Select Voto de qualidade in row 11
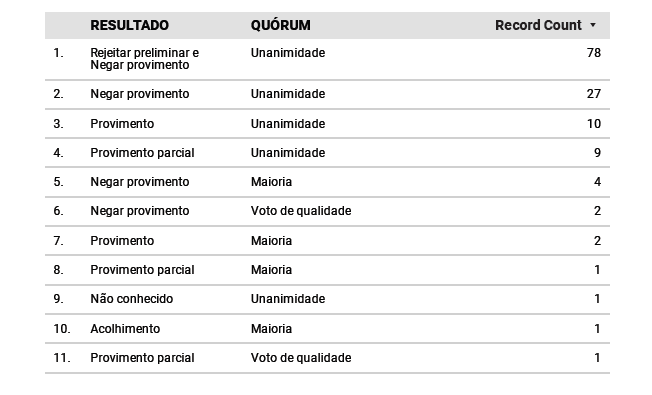The width and height of the screenshot is (652, 395). 301,358
